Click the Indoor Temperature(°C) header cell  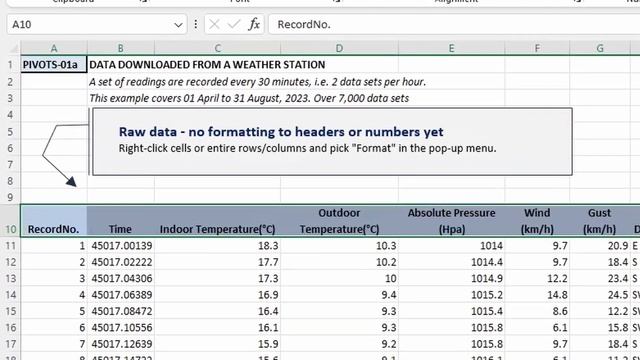tap(218, 221)
